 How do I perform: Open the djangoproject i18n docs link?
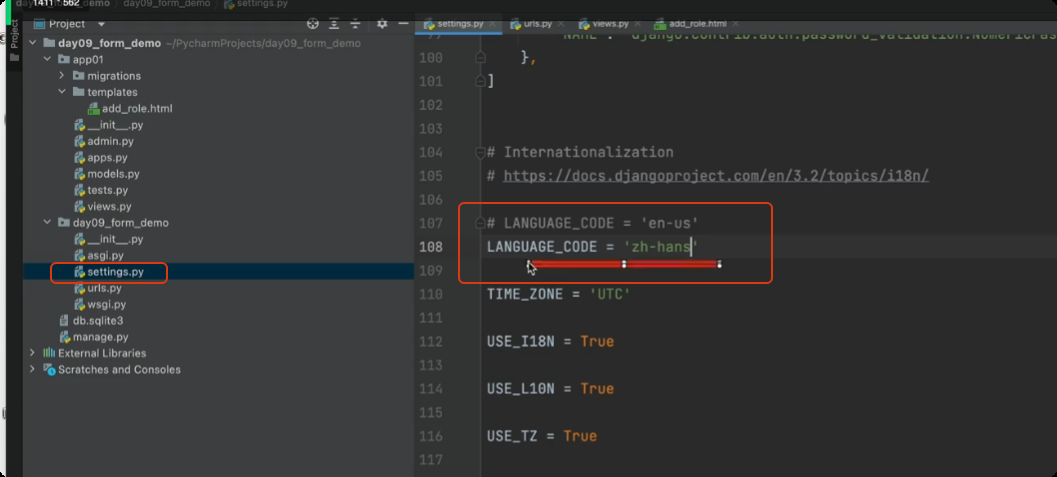pyautogui.click(x=716, y=176)
